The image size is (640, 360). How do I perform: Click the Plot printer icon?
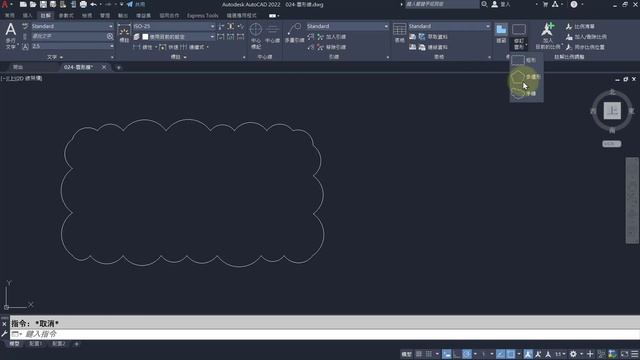(83, 4)
